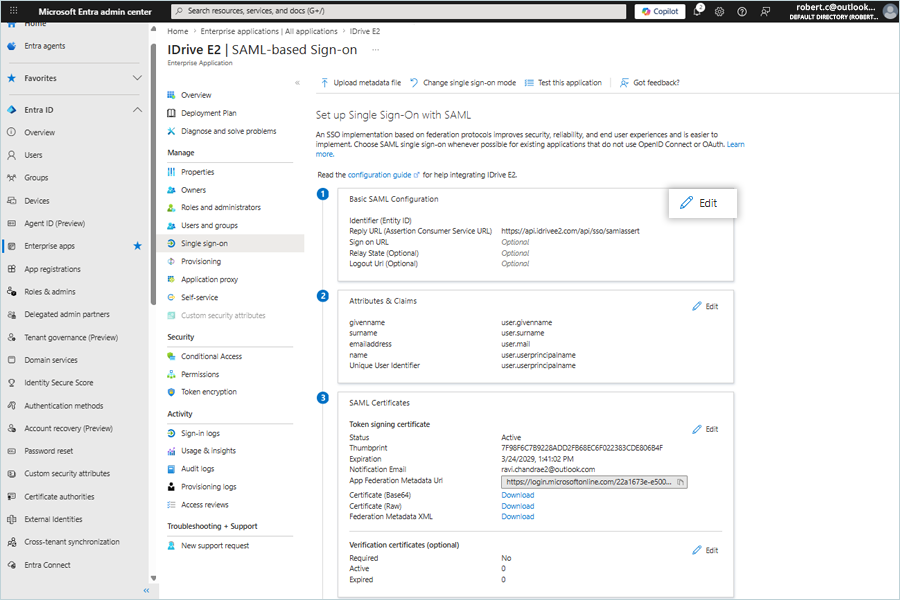Screen dimensions: 900x600
Task: Open the more options ellipsis beside title
Action: pyautogui.click(x=375, y=50)
